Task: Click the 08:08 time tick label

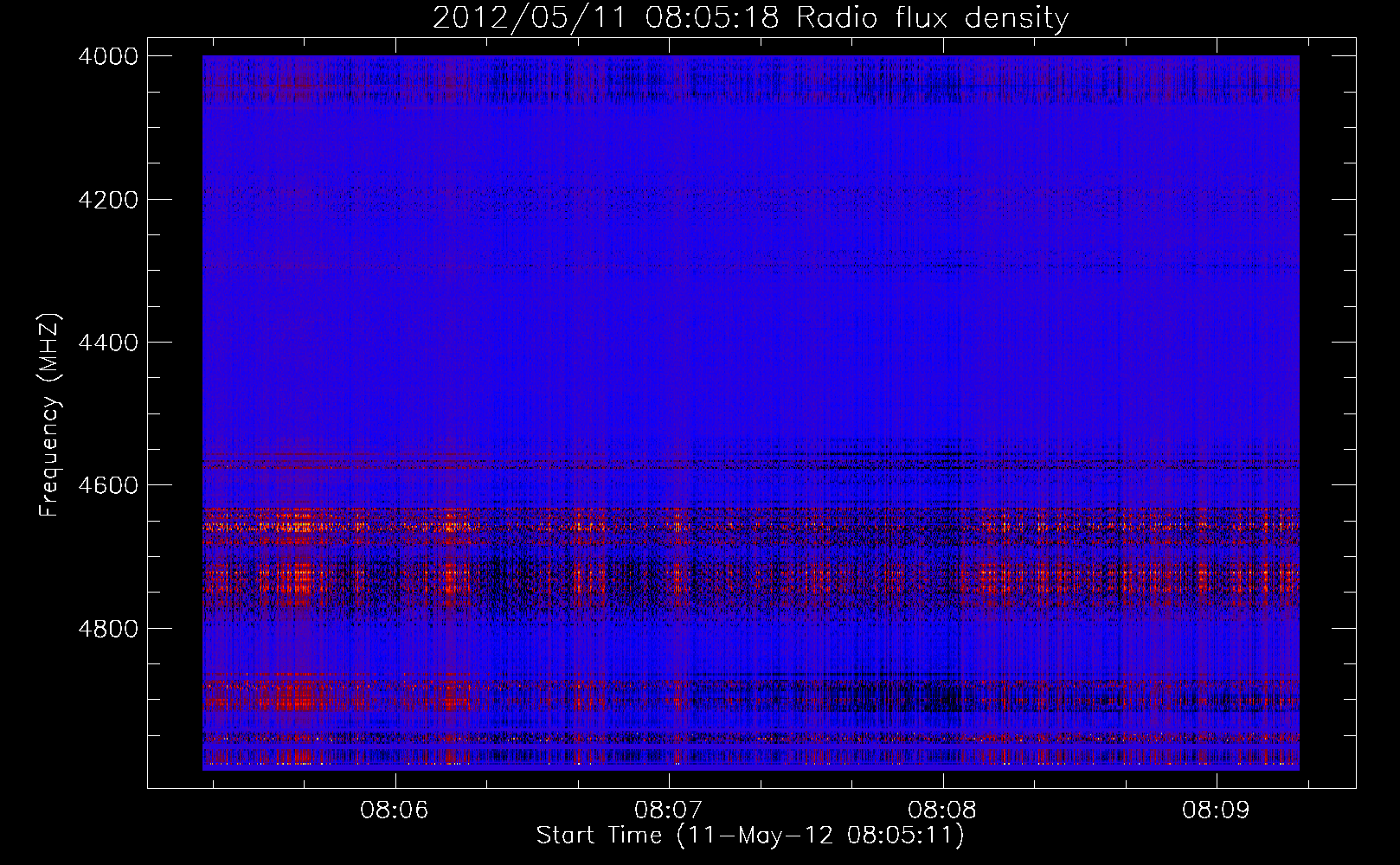Action: pyautogui.click(x=943, y=811)
